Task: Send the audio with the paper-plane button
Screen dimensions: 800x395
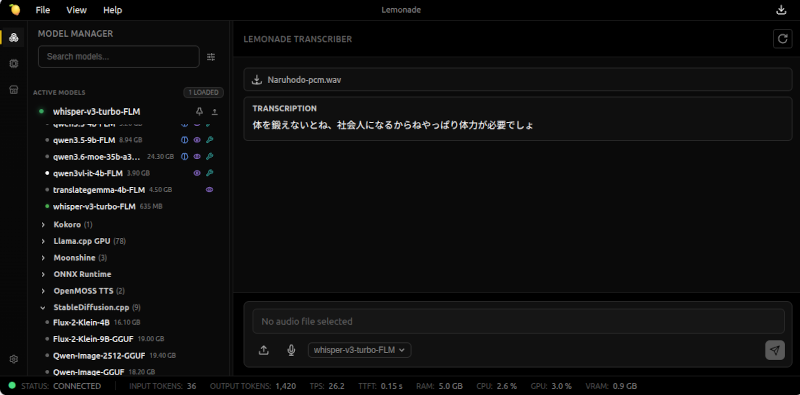Action: click(x=775, y=350)
